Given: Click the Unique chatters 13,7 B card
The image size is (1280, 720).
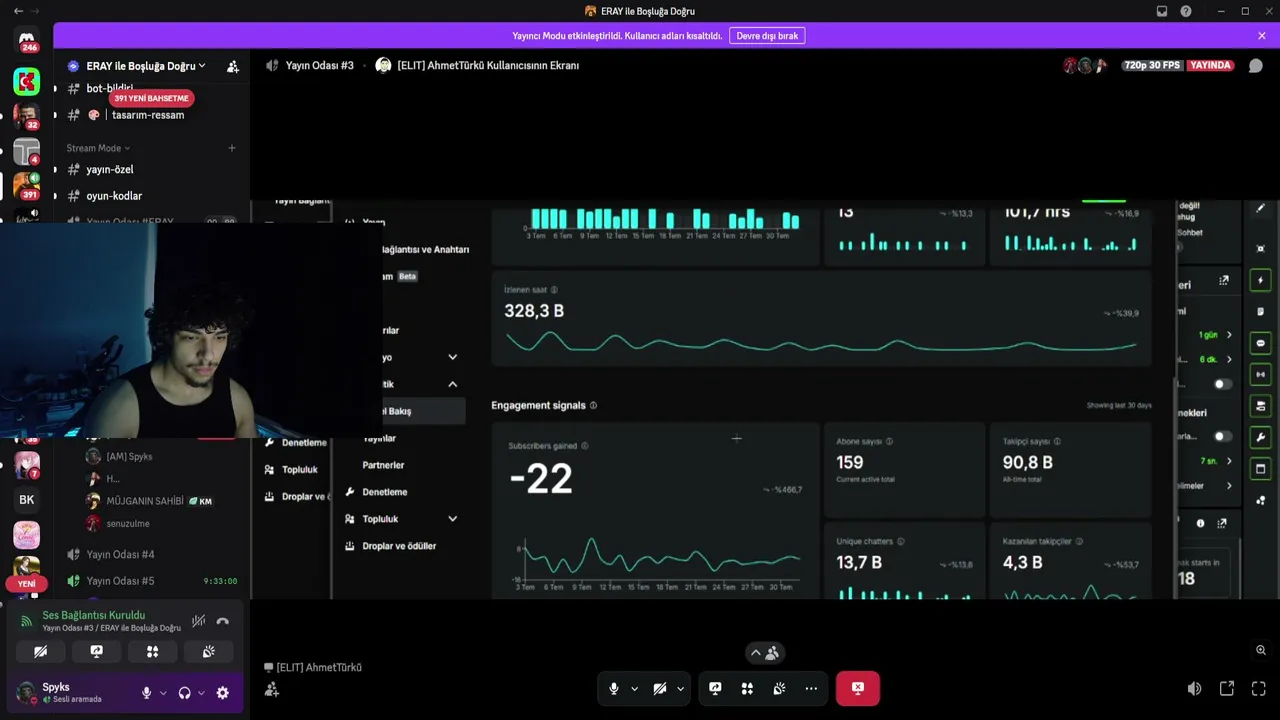Looking at the screenshot, I should [904, 560].
